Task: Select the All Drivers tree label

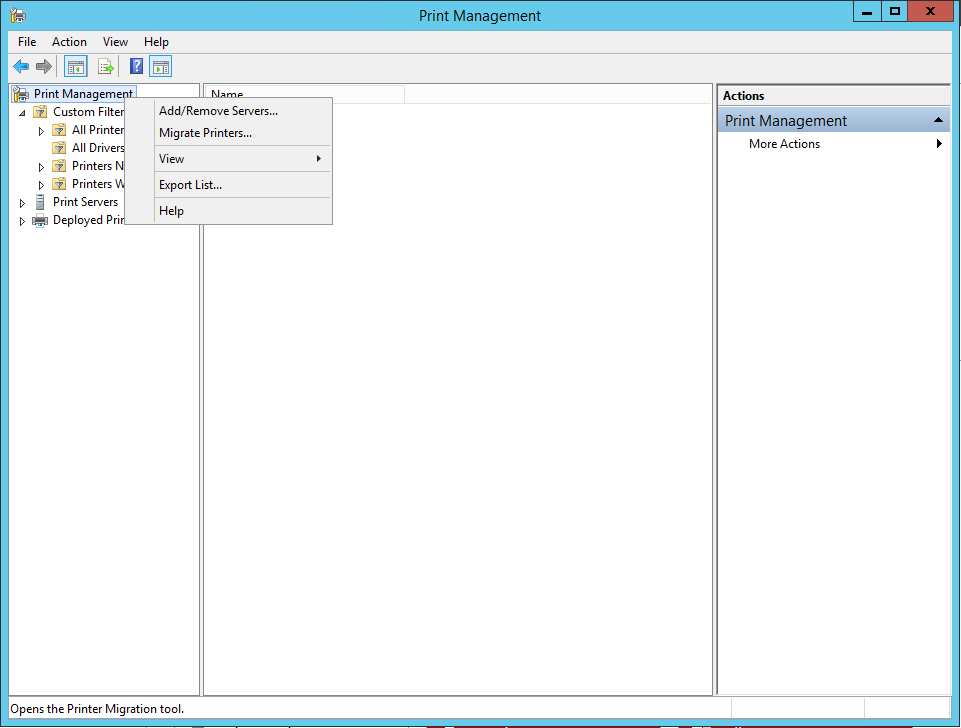Action: tap(98, 148)
